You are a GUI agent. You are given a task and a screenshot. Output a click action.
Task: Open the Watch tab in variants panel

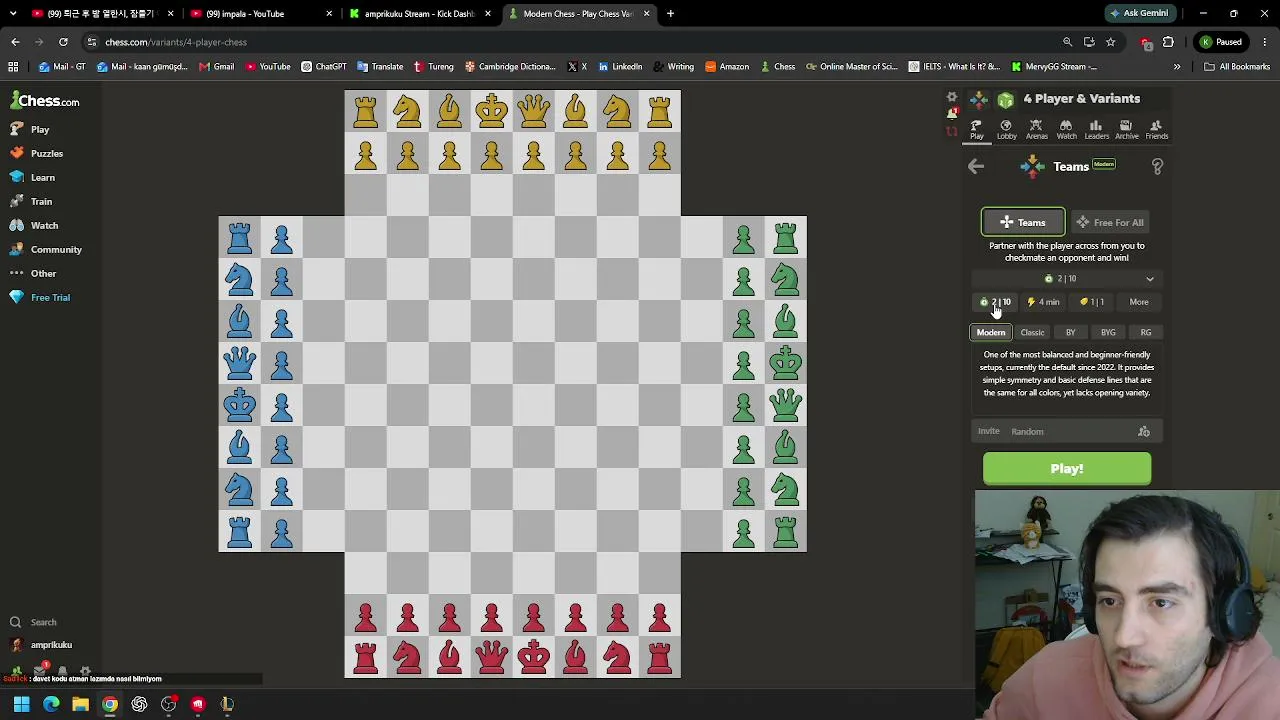pyautogui.click(x=1066, y=130)
